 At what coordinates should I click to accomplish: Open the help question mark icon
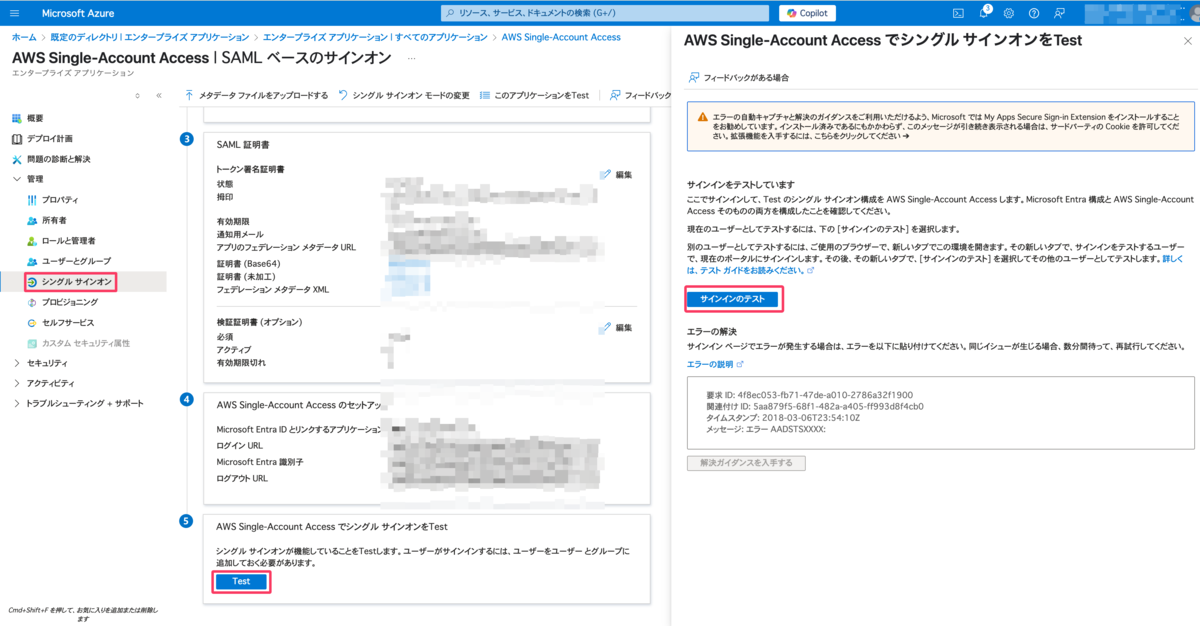coord(1034,13)
